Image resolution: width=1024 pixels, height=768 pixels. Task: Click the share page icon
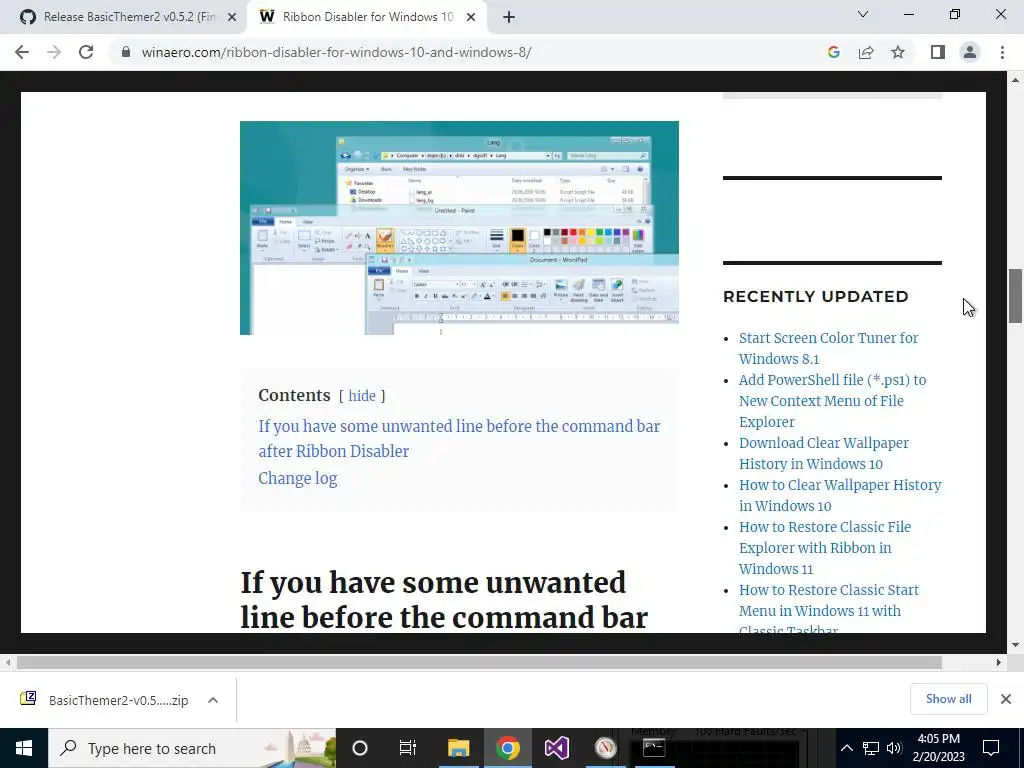coord(866,52)
